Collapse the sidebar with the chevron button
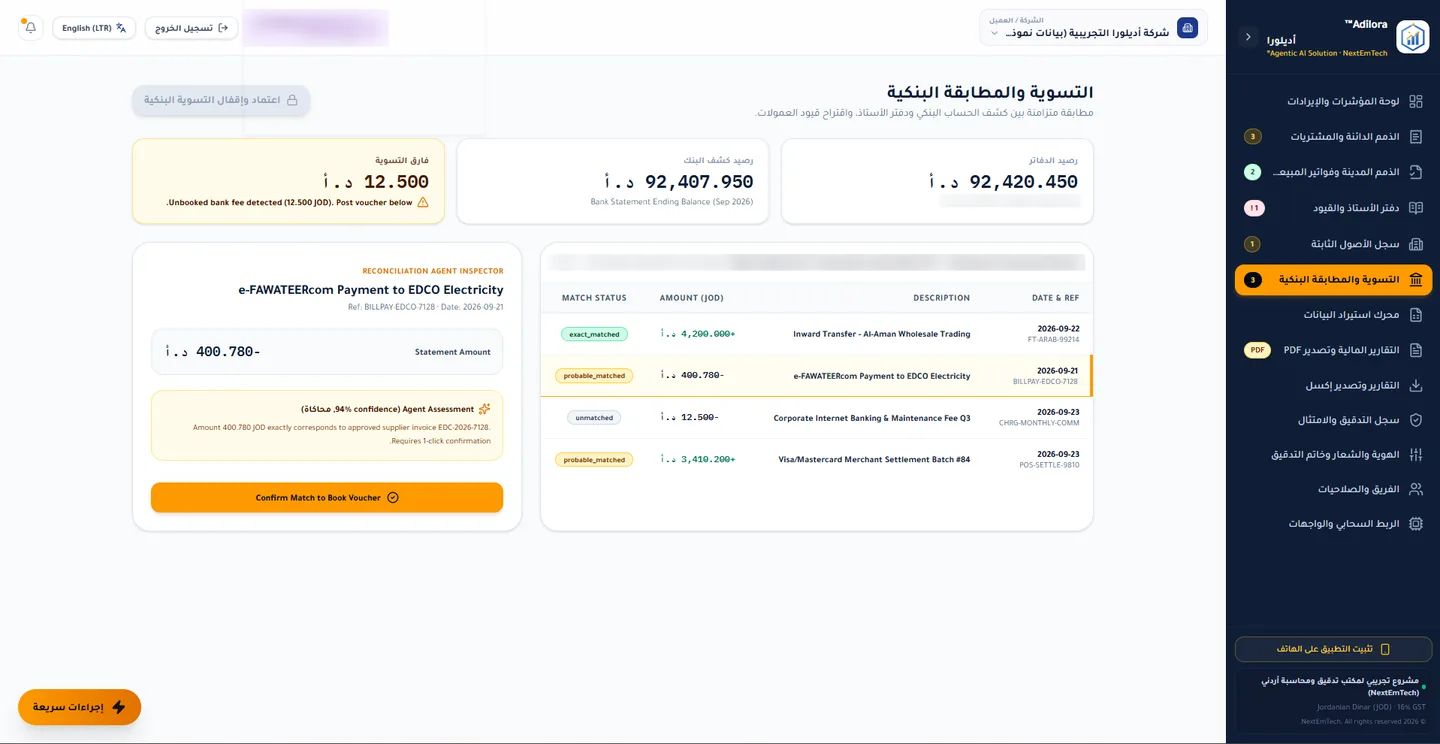 point(1248,37)
